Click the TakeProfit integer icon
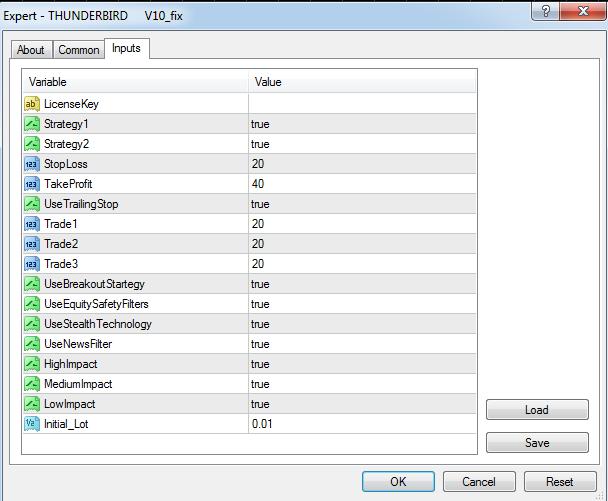608x501 pixels. (x=32, y=184)
